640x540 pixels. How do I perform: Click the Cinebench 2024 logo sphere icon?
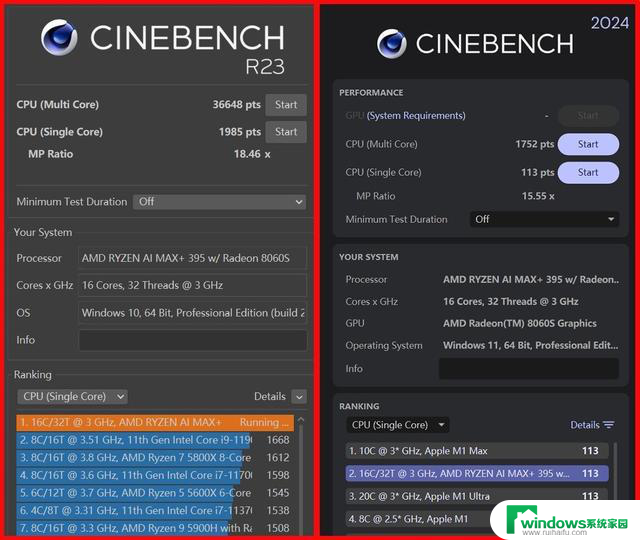[392, 44]
